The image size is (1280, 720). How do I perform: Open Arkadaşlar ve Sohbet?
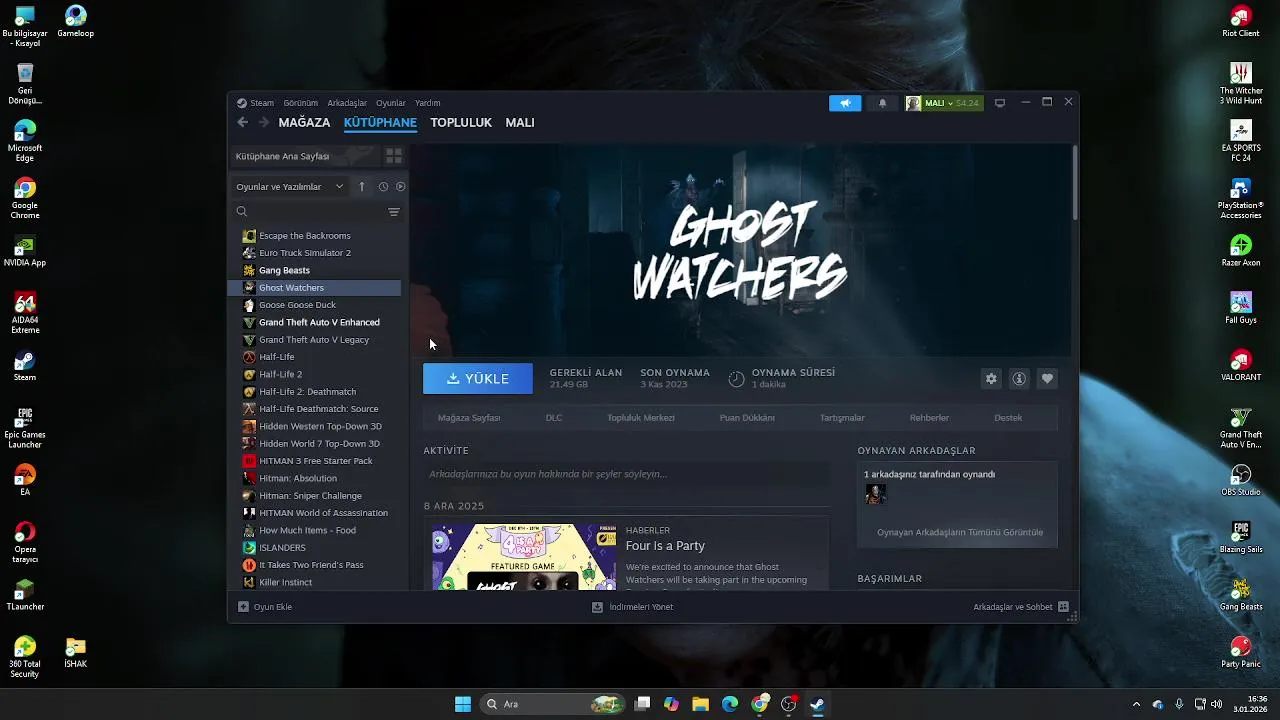[1020, 607]
